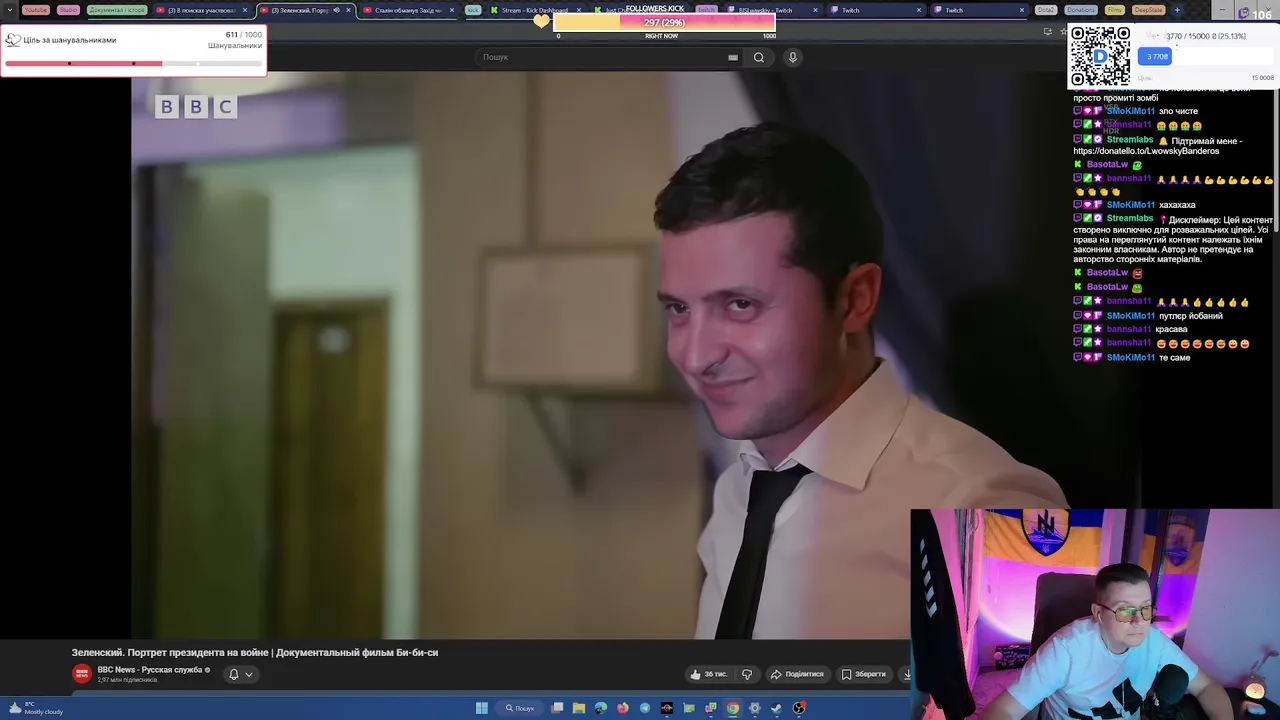Click the Поділитися share button
Screen dimensions: 1280x720
(x=797, y=674)
